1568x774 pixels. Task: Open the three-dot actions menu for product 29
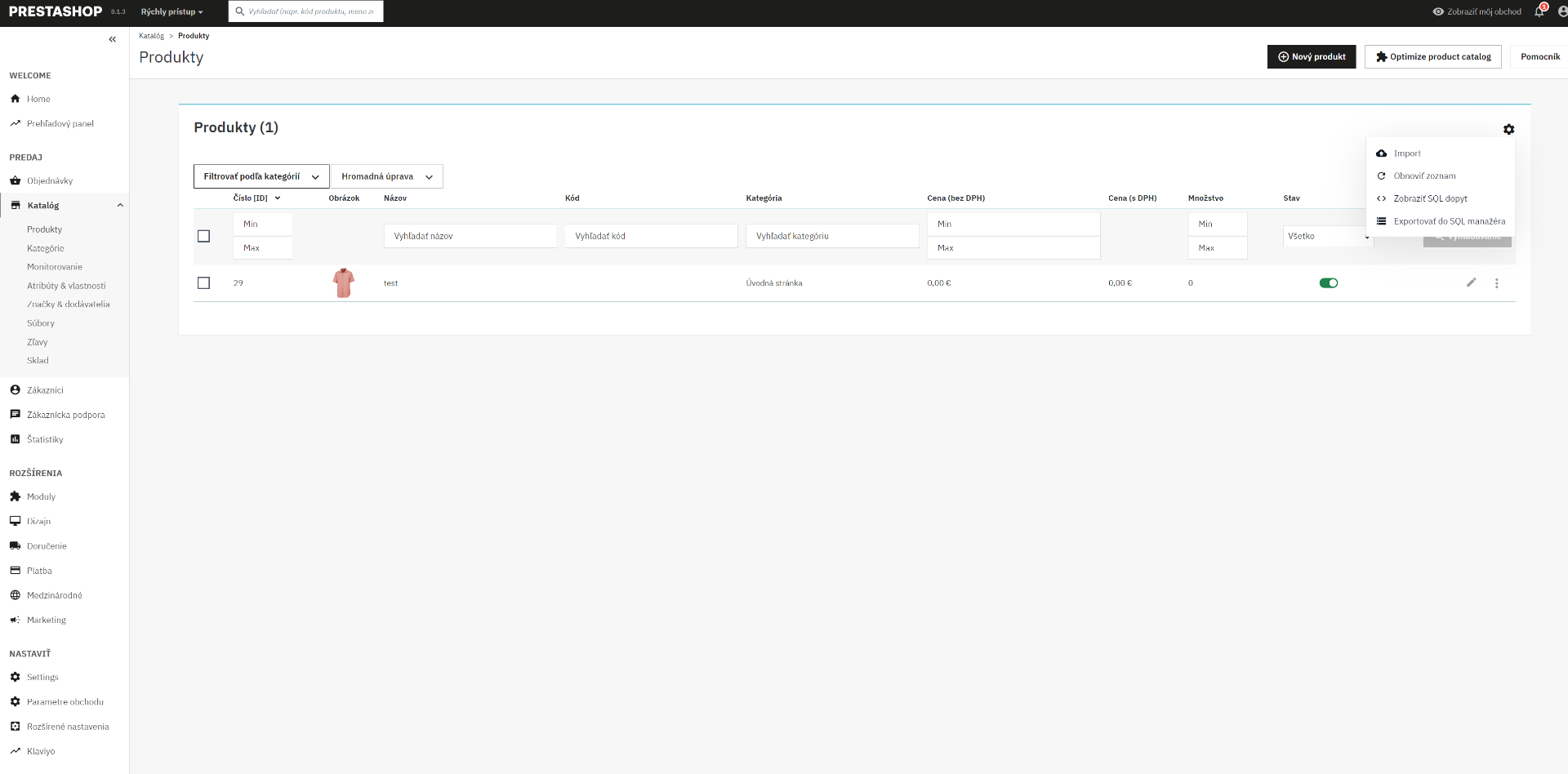click(x=1496, y=283)
